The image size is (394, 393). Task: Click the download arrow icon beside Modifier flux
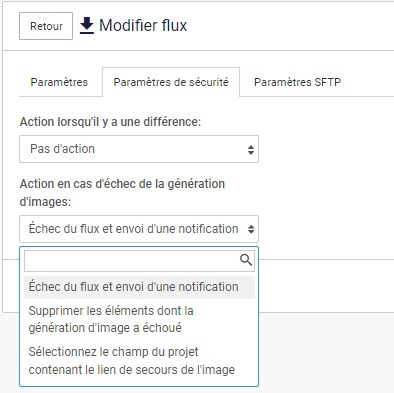click(x=87, y=26)
